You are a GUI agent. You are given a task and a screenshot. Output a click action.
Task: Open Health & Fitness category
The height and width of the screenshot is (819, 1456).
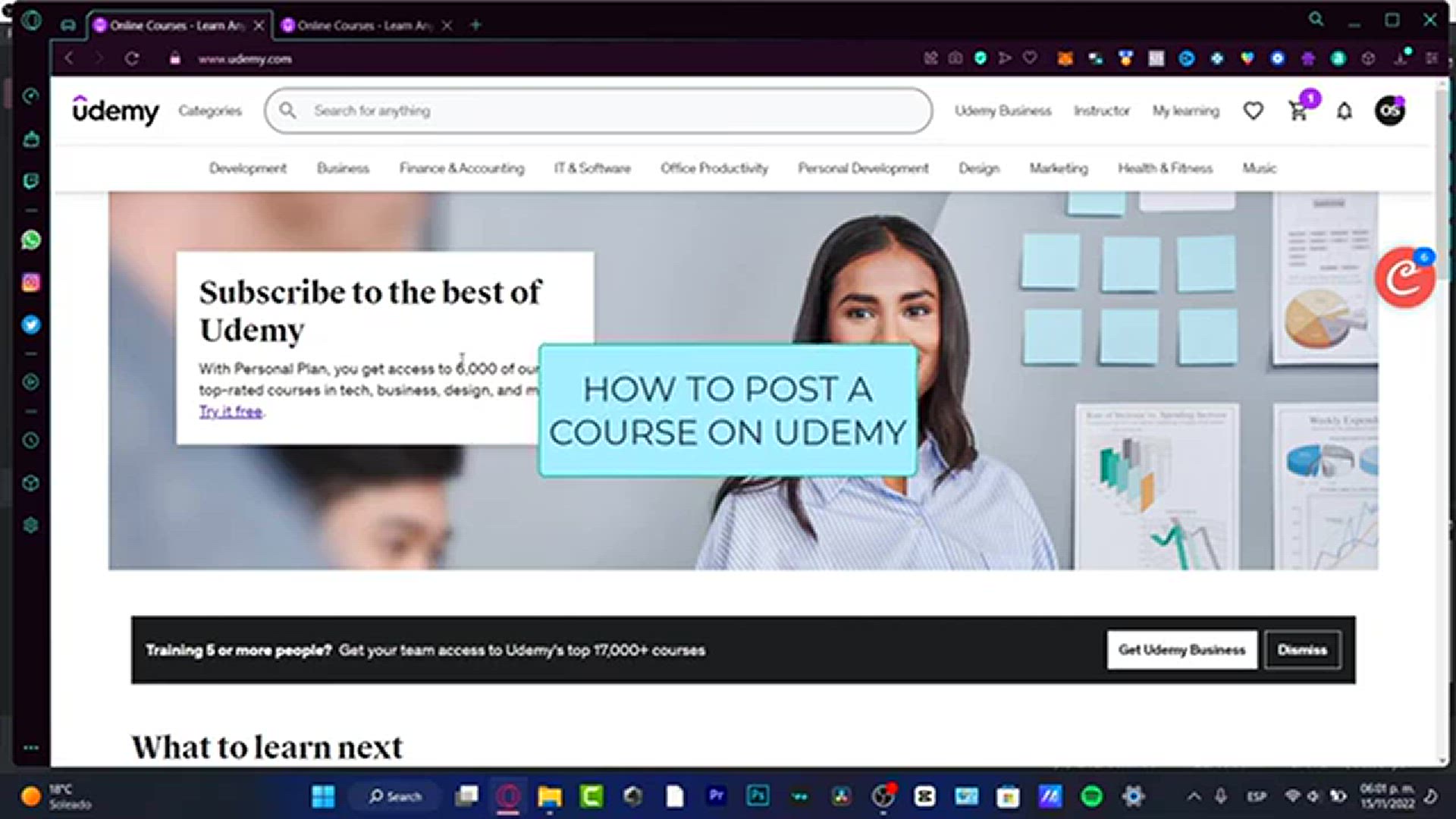click(1166, 168)
